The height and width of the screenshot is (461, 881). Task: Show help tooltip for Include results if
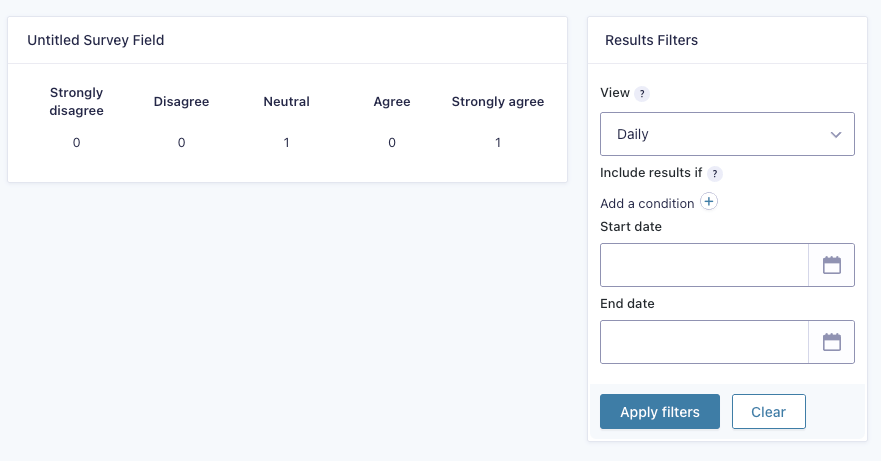715,174
